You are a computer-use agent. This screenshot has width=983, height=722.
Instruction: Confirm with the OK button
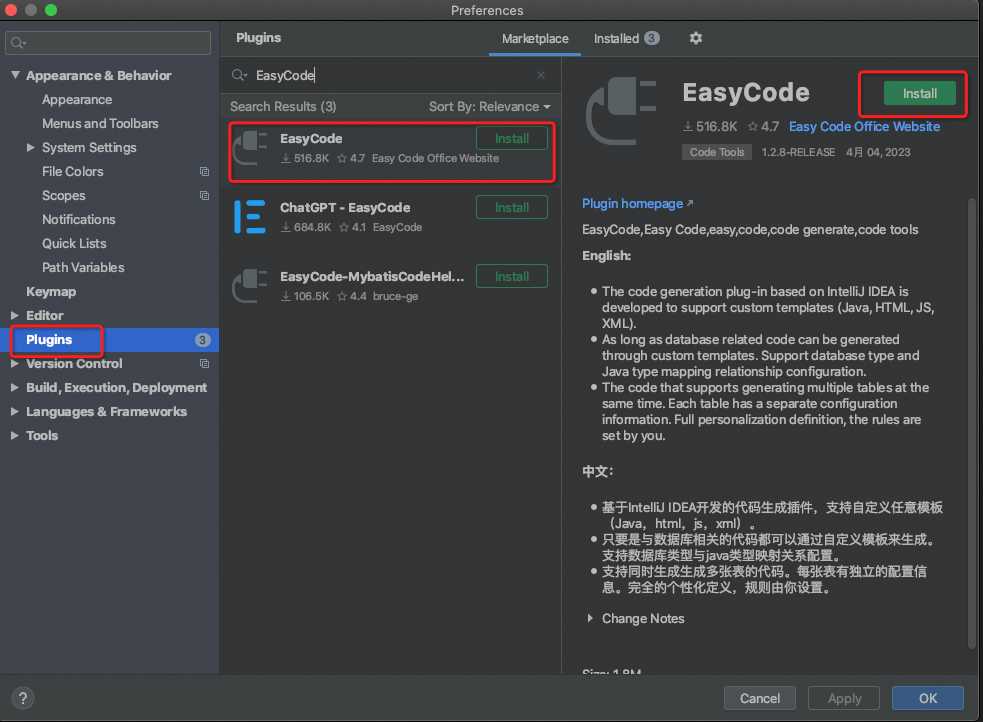point(928,698)
